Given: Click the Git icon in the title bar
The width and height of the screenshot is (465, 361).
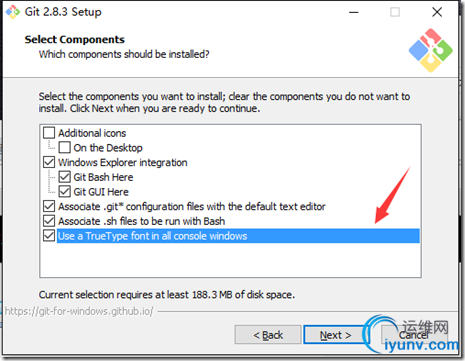Looking at the screenshot, I should pyautogui.click(x=13, y=12).
